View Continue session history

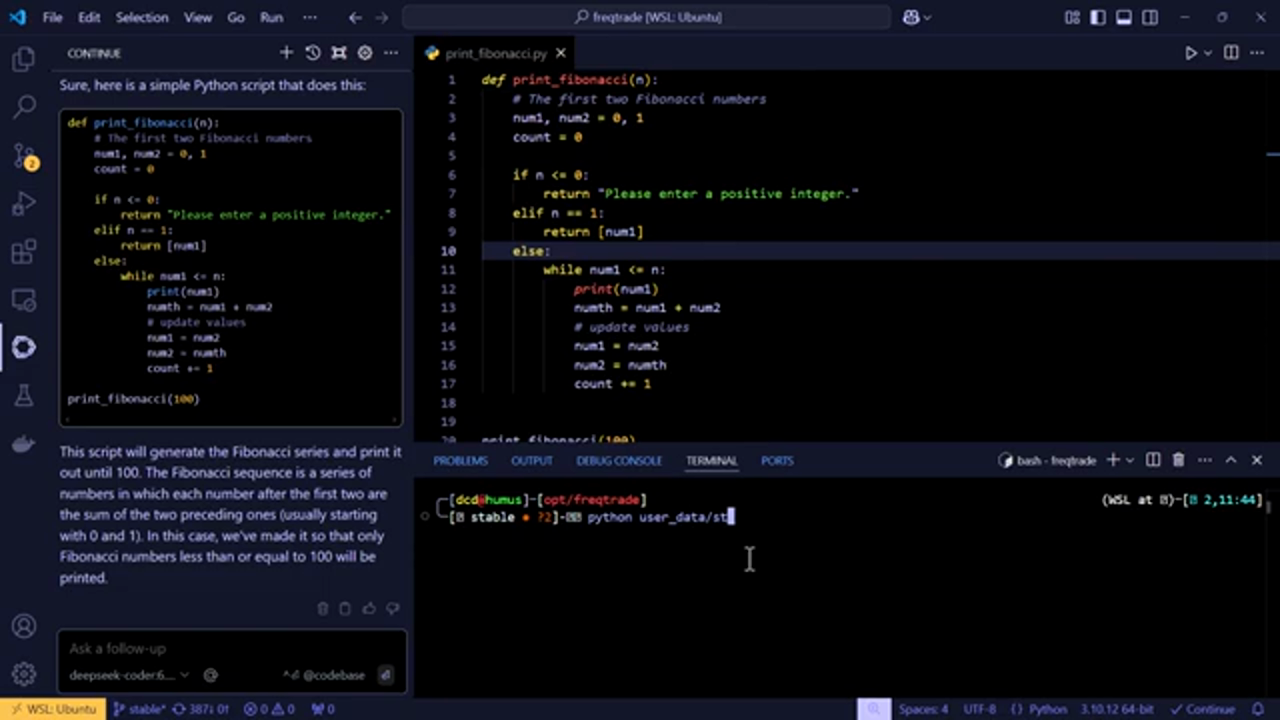click(x=313, y=53)
